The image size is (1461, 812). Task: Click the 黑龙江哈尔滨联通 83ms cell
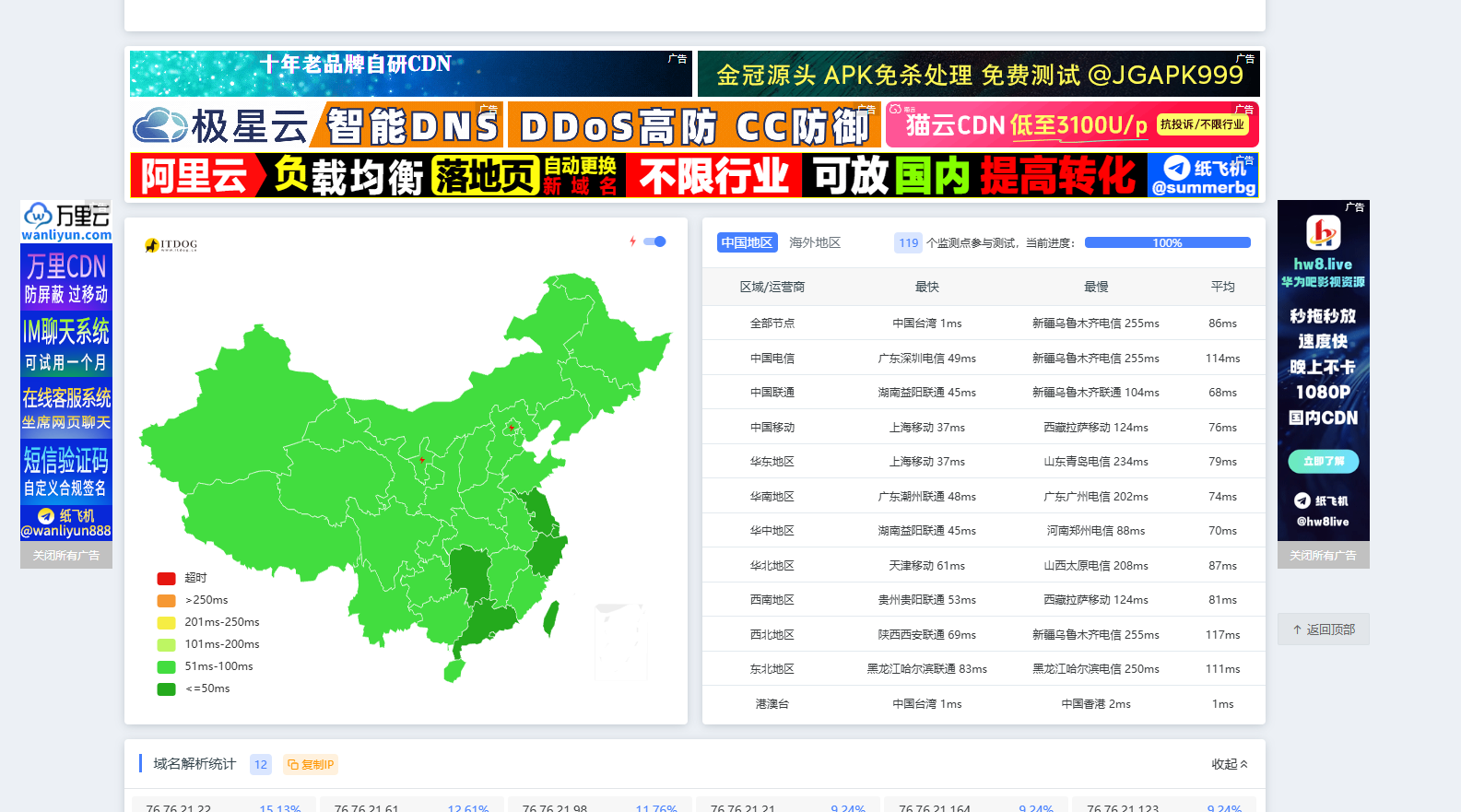tap(927, 669)
